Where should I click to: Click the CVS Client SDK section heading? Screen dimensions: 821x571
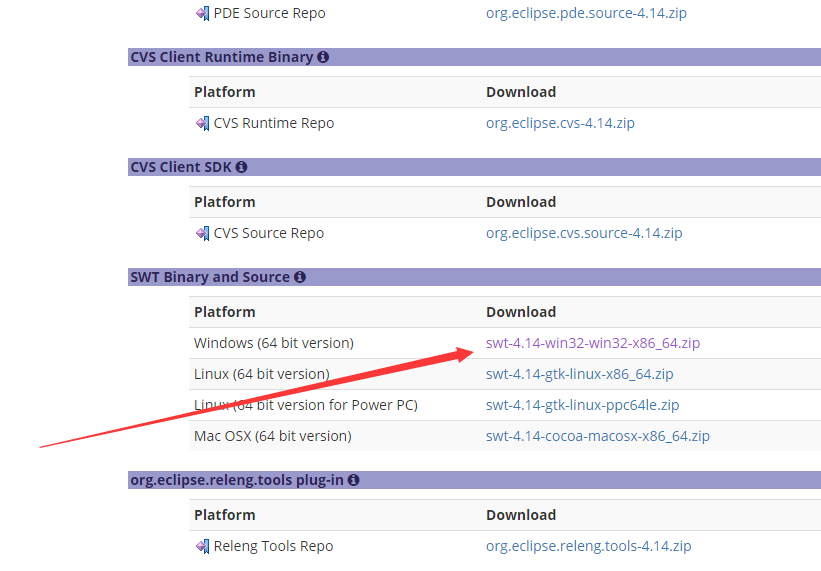click(182, 167)
